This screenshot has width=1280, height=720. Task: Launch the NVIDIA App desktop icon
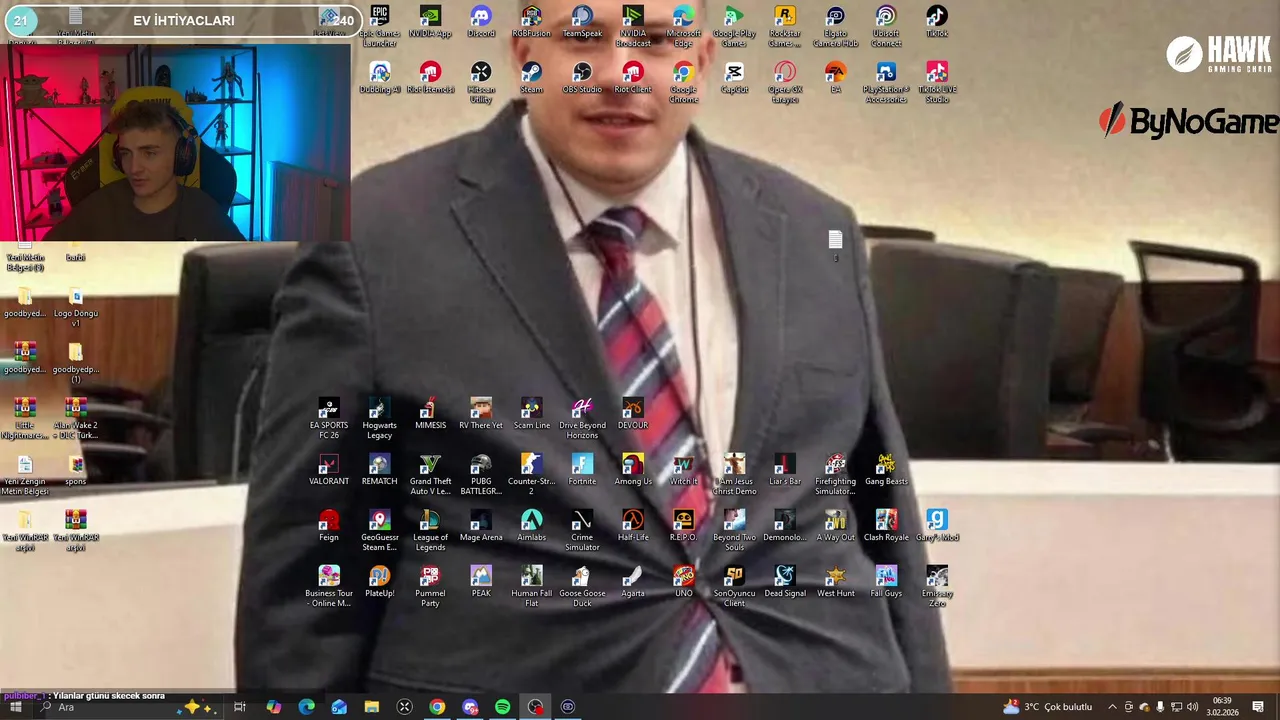pyautogui.click(x=430, y=21)
